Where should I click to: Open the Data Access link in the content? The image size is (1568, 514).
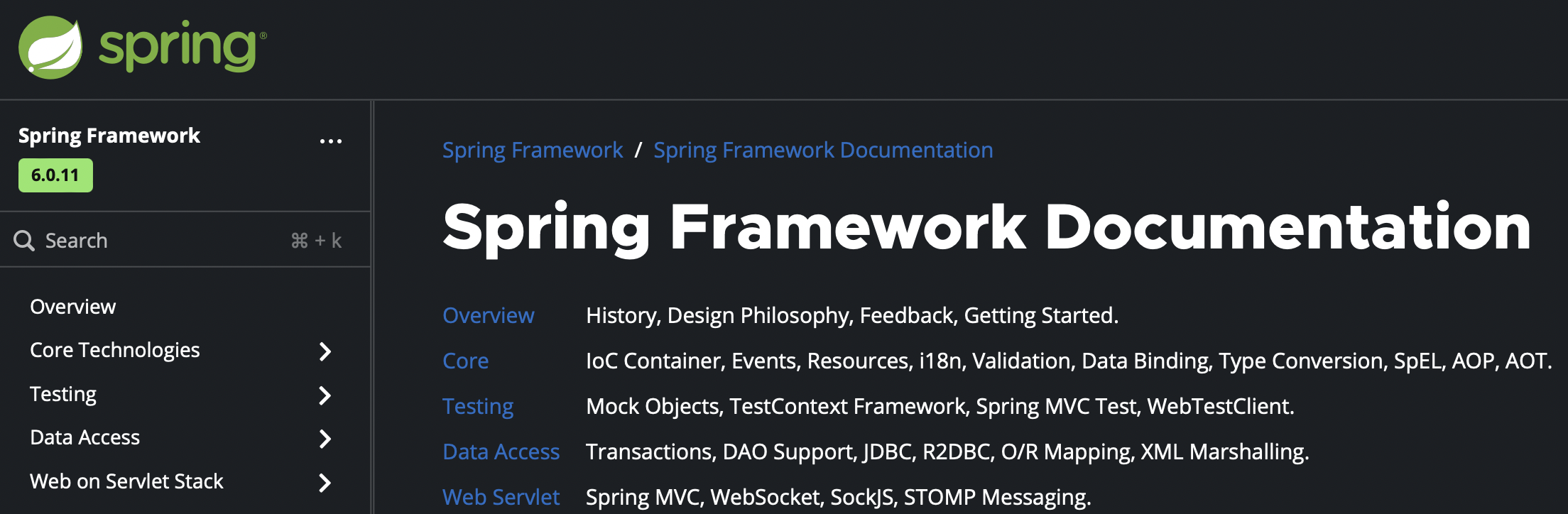(501, 452)
